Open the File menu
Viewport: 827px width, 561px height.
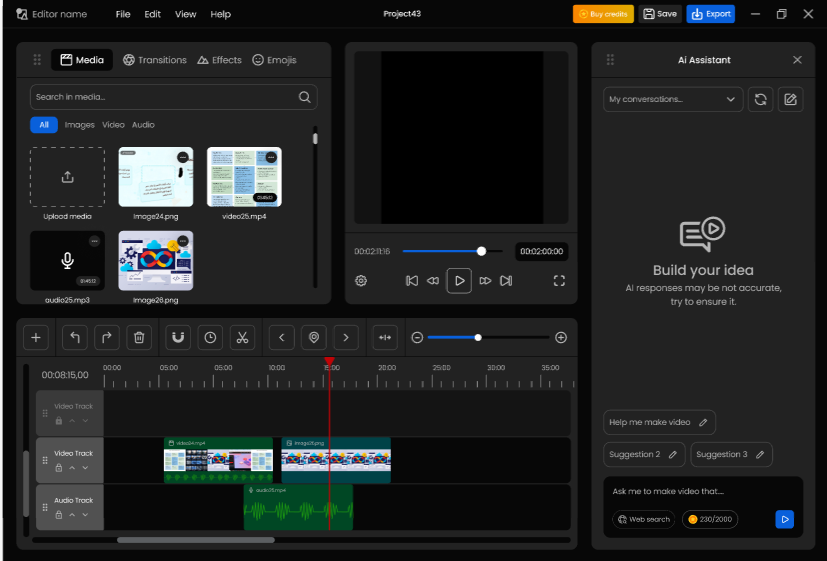(x=123, y=14)
